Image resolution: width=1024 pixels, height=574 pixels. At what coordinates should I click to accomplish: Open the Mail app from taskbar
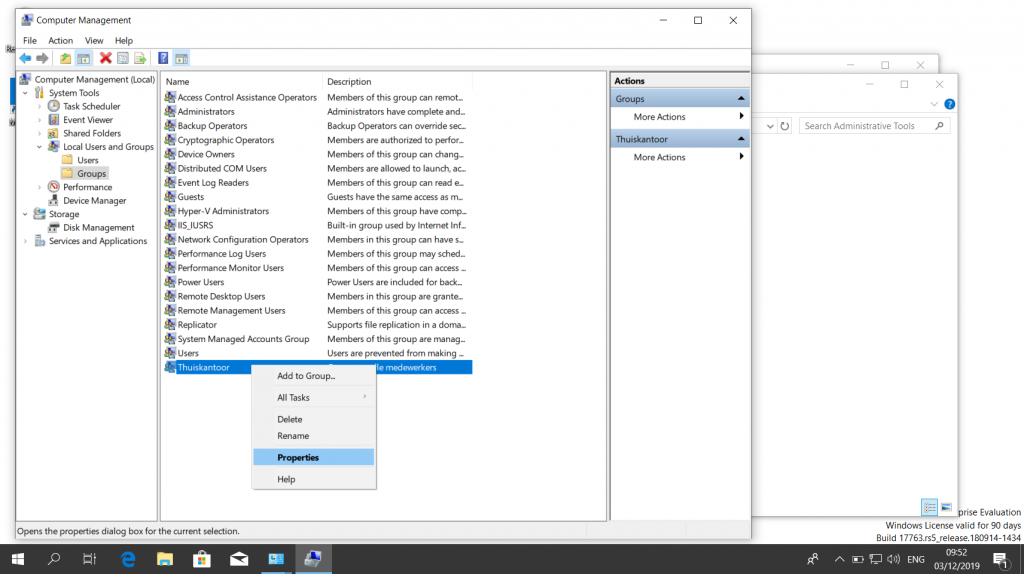pyautogui.click(x=239, y=559)
